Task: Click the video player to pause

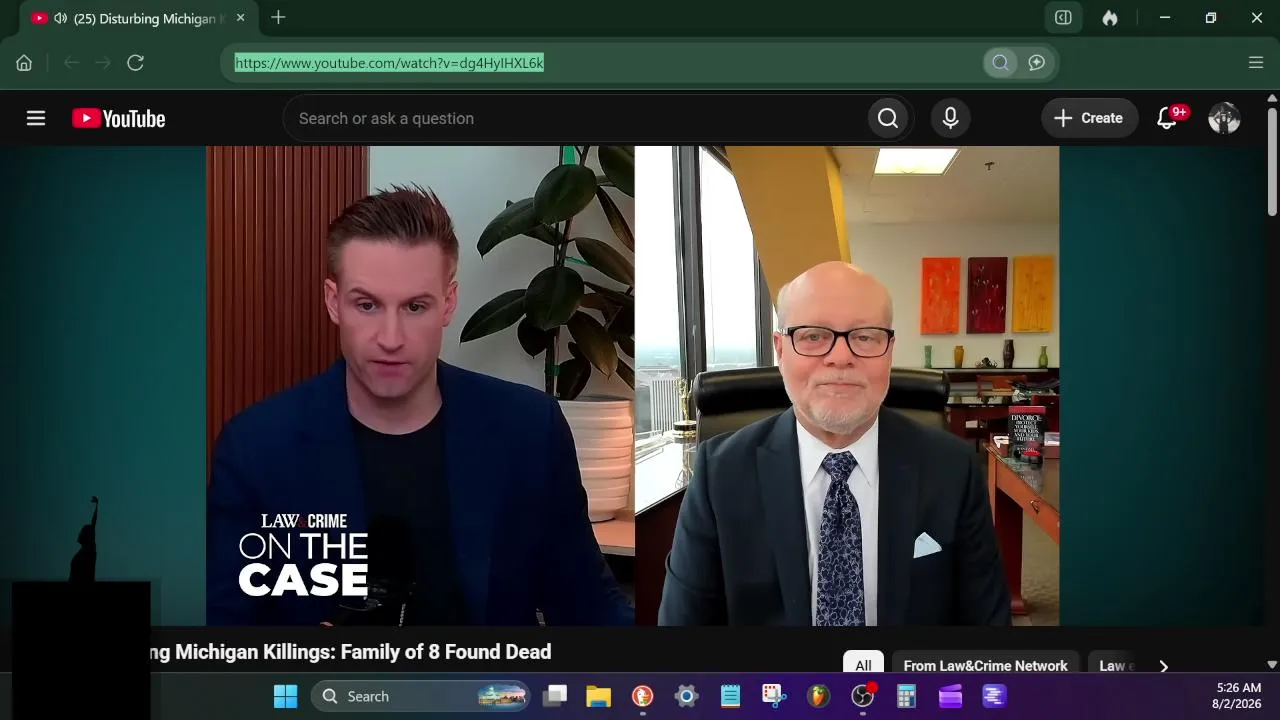Action: [x=633, y=386]
